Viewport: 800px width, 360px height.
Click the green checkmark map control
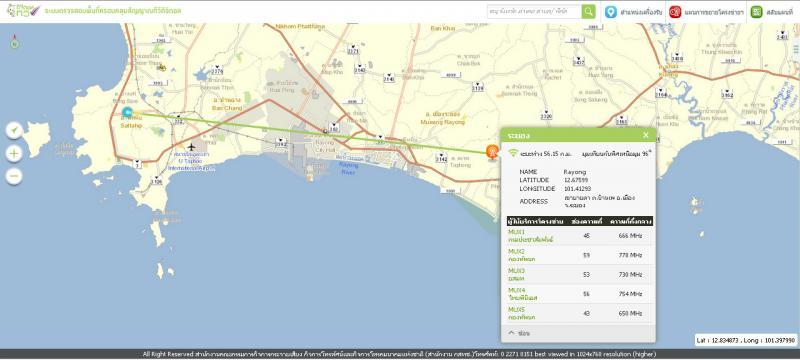point(14,131)
